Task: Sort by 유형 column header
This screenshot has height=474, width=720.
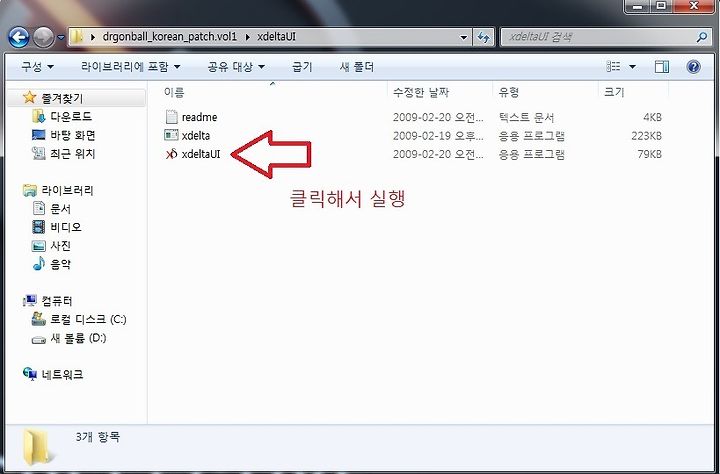Action: pos(509,93)
